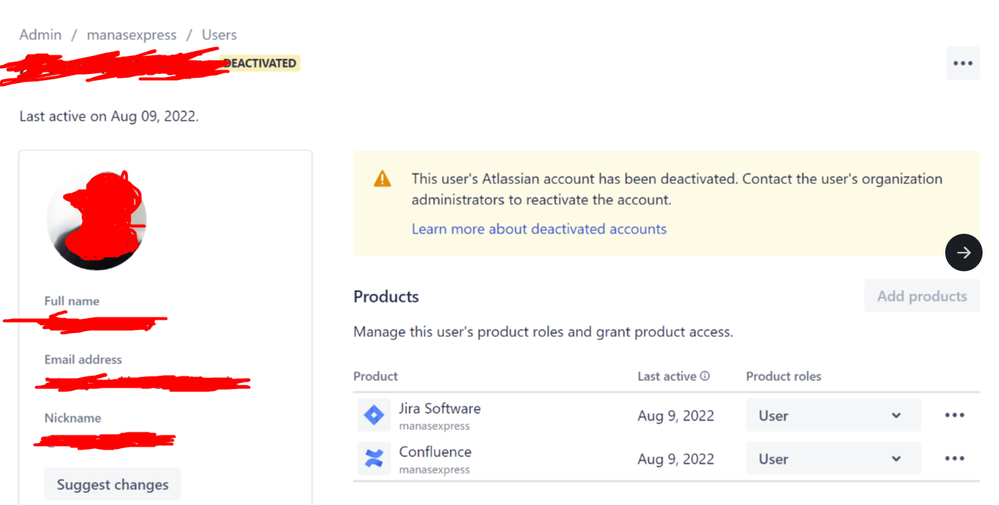Click the Full name label
999x505 pixels.
(72, 301)
